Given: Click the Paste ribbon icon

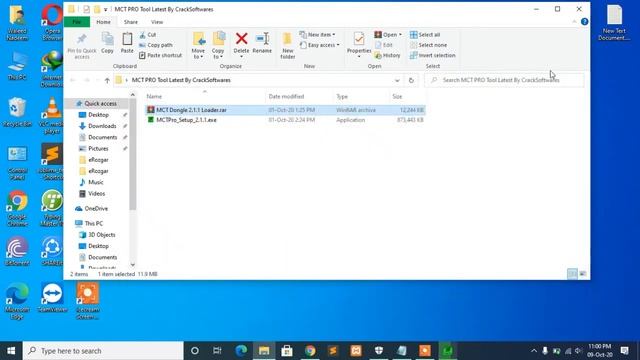Looking at the screenshot, I should (x=127, y=43).
